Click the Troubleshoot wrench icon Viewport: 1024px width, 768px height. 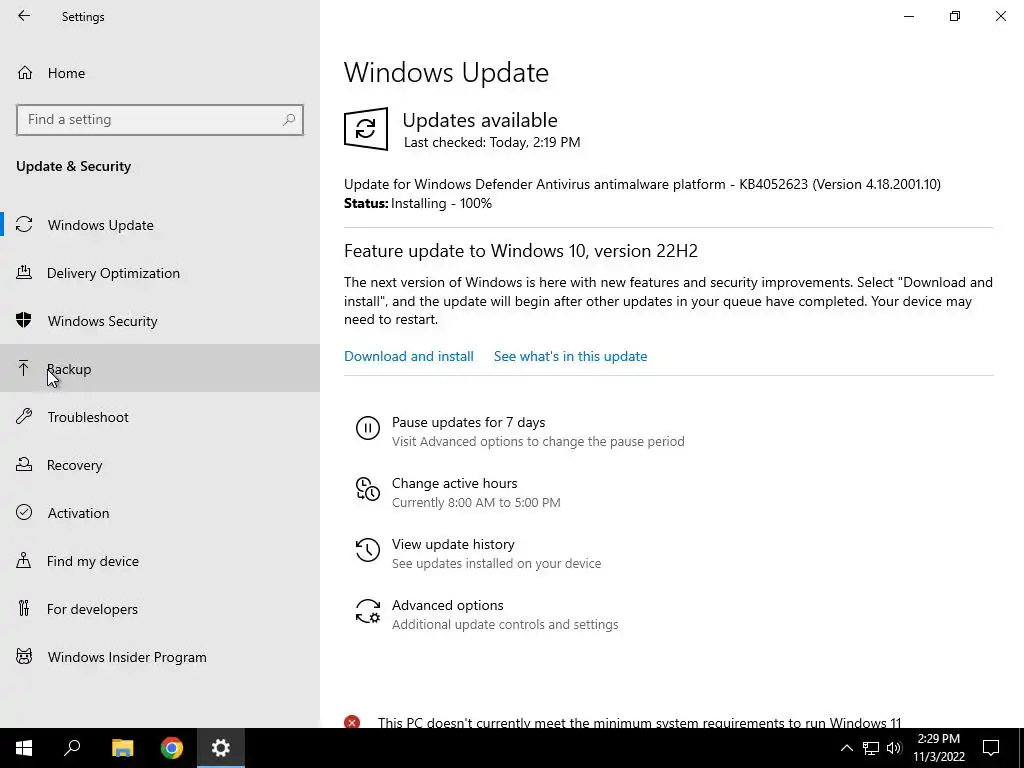(24, 416)
